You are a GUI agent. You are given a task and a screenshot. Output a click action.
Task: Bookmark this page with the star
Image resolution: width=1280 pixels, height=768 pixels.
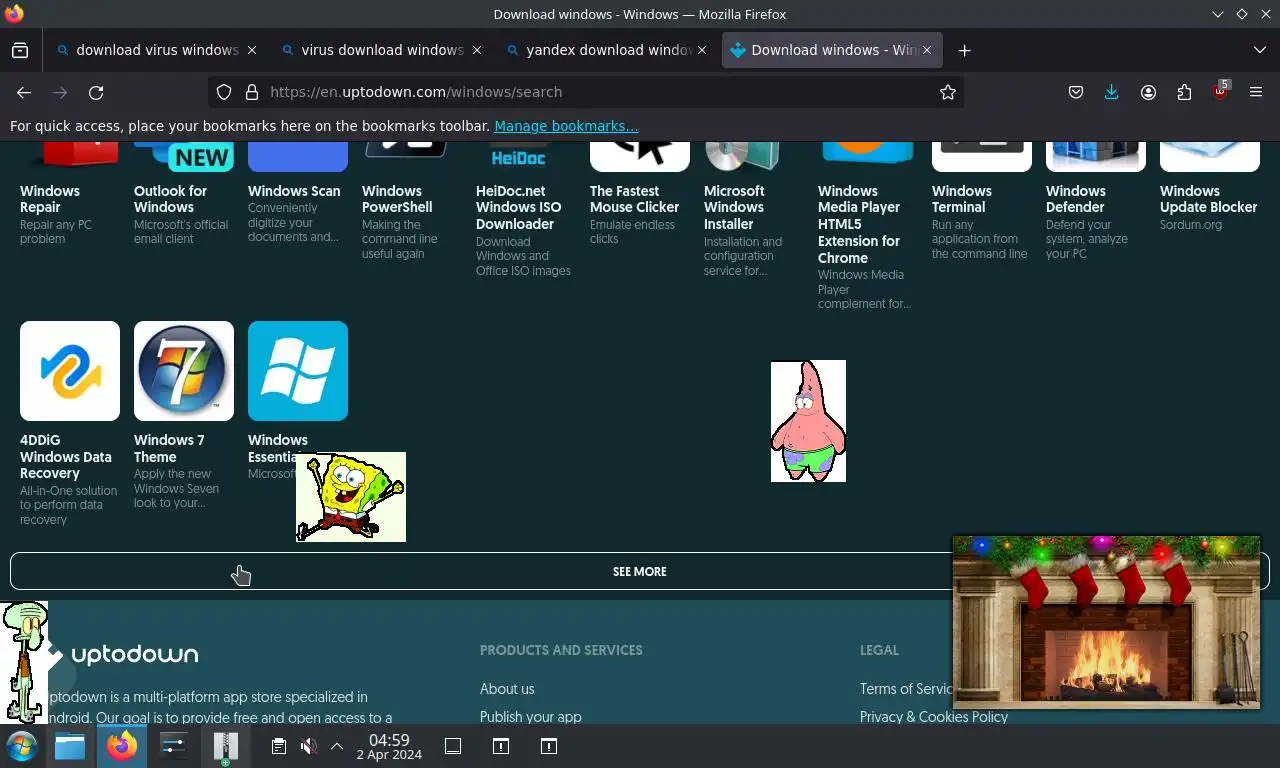click(x=948, y=92)
